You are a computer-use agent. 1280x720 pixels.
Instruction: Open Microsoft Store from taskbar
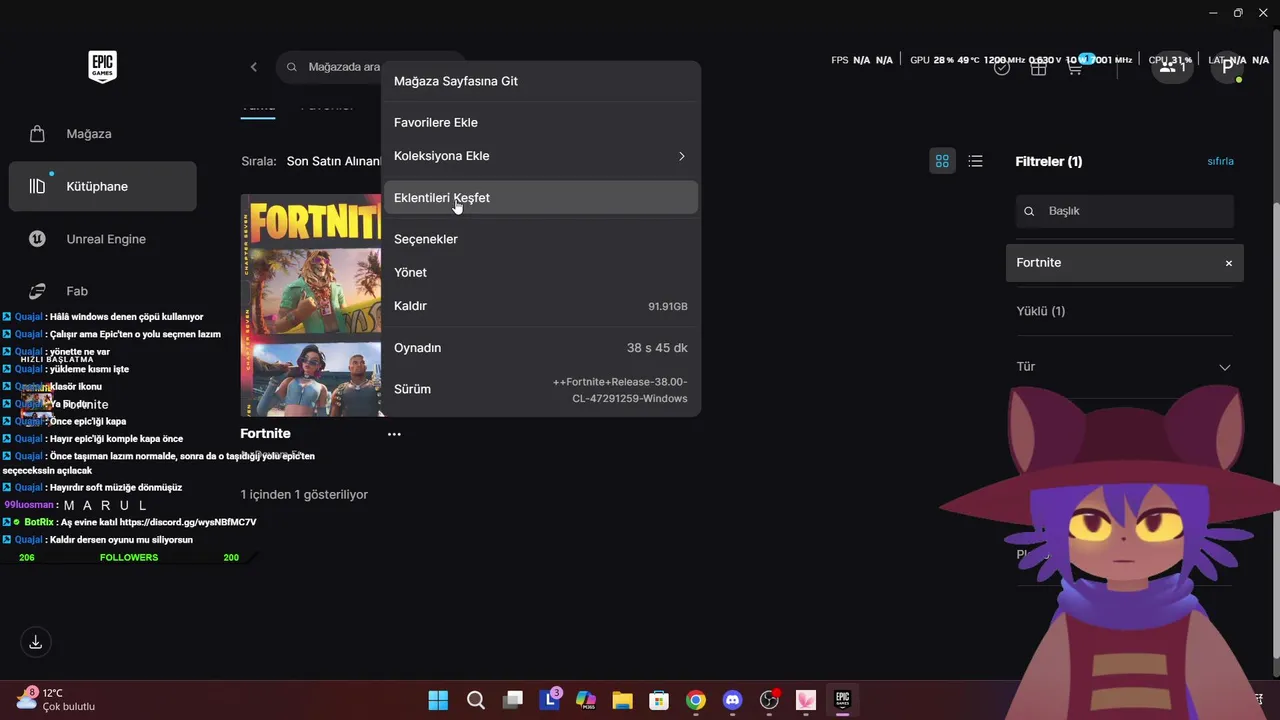659,700
